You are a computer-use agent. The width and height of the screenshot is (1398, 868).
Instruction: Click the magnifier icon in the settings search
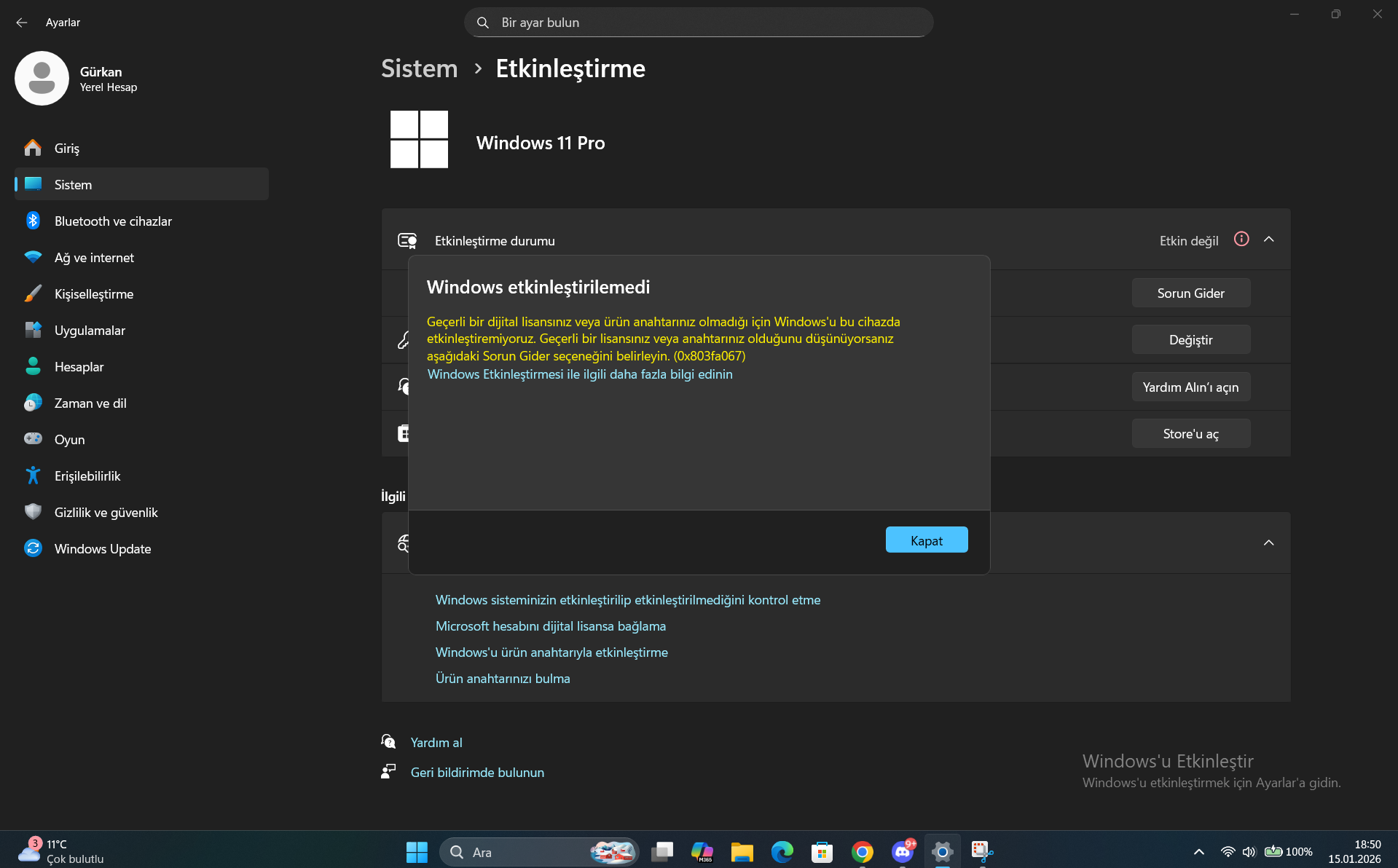click(x=482, y=23)
